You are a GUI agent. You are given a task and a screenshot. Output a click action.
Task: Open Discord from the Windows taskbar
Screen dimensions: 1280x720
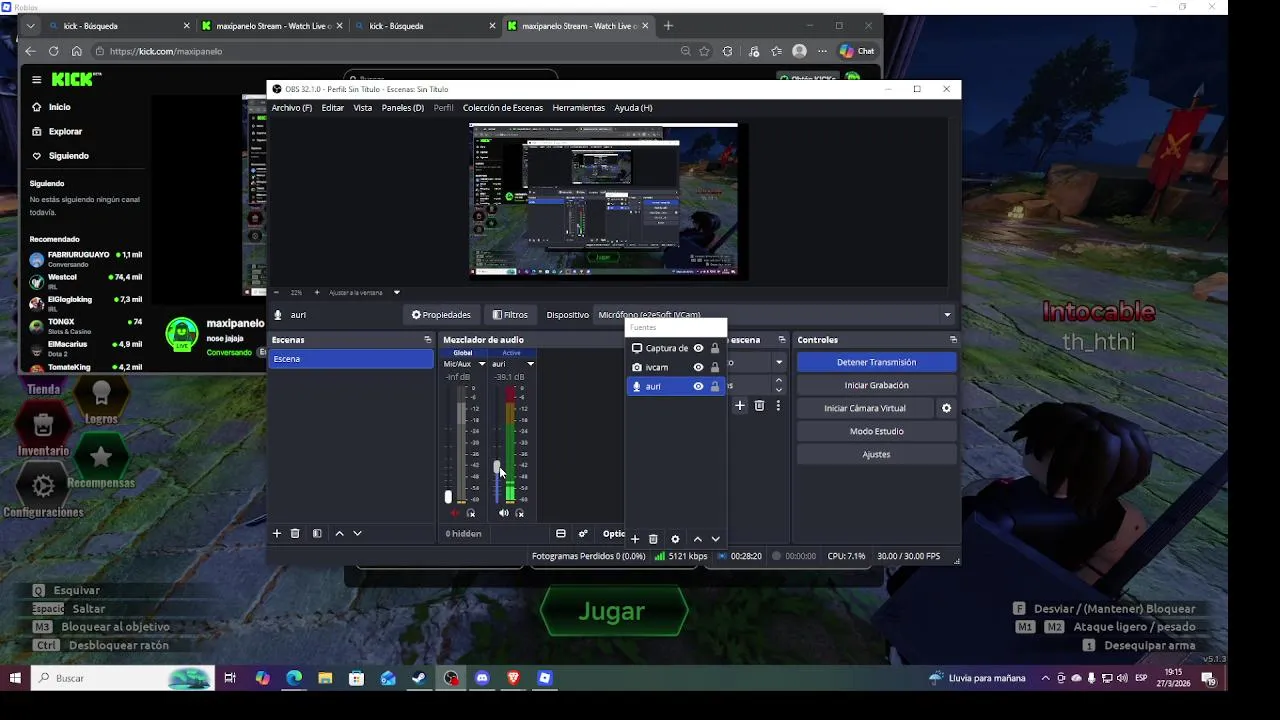click(x=482, y=678)
